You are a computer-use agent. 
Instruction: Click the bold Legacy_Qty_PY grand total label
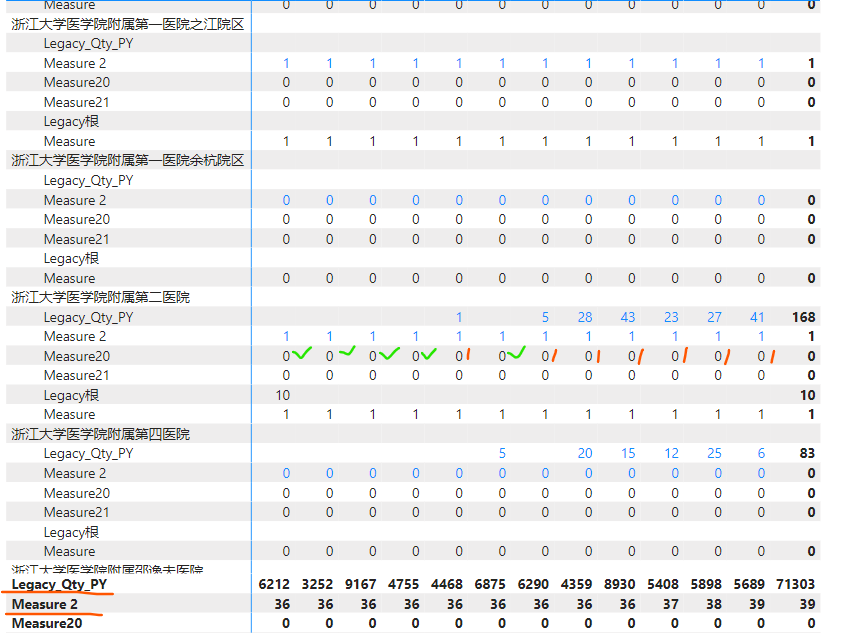point(59,584)
